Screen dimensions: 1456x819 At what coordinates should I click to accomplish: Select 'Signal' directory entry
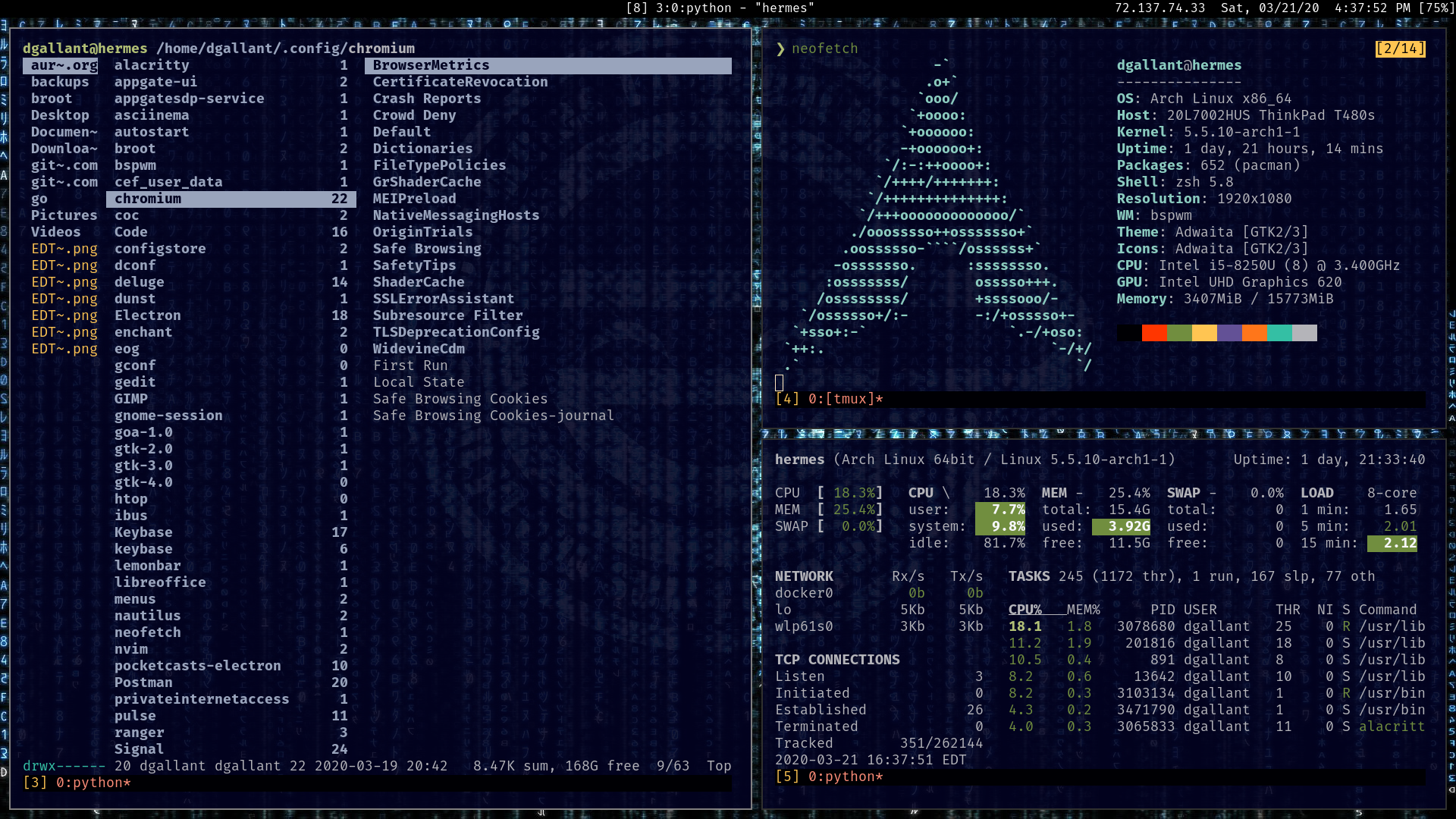click(231, 750)
